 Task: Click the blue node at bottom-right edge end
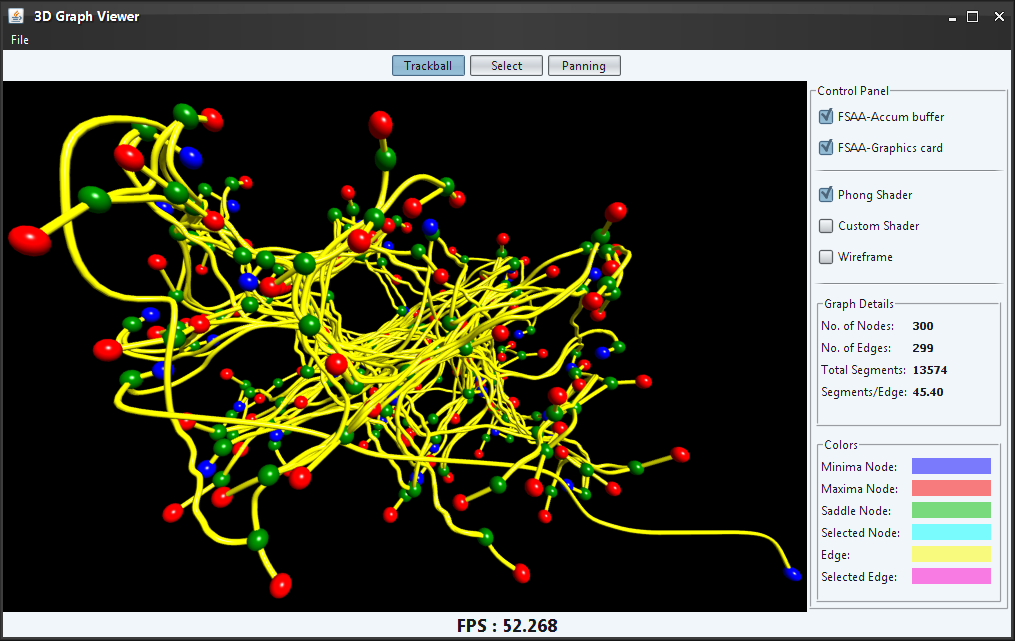(793, 575)
